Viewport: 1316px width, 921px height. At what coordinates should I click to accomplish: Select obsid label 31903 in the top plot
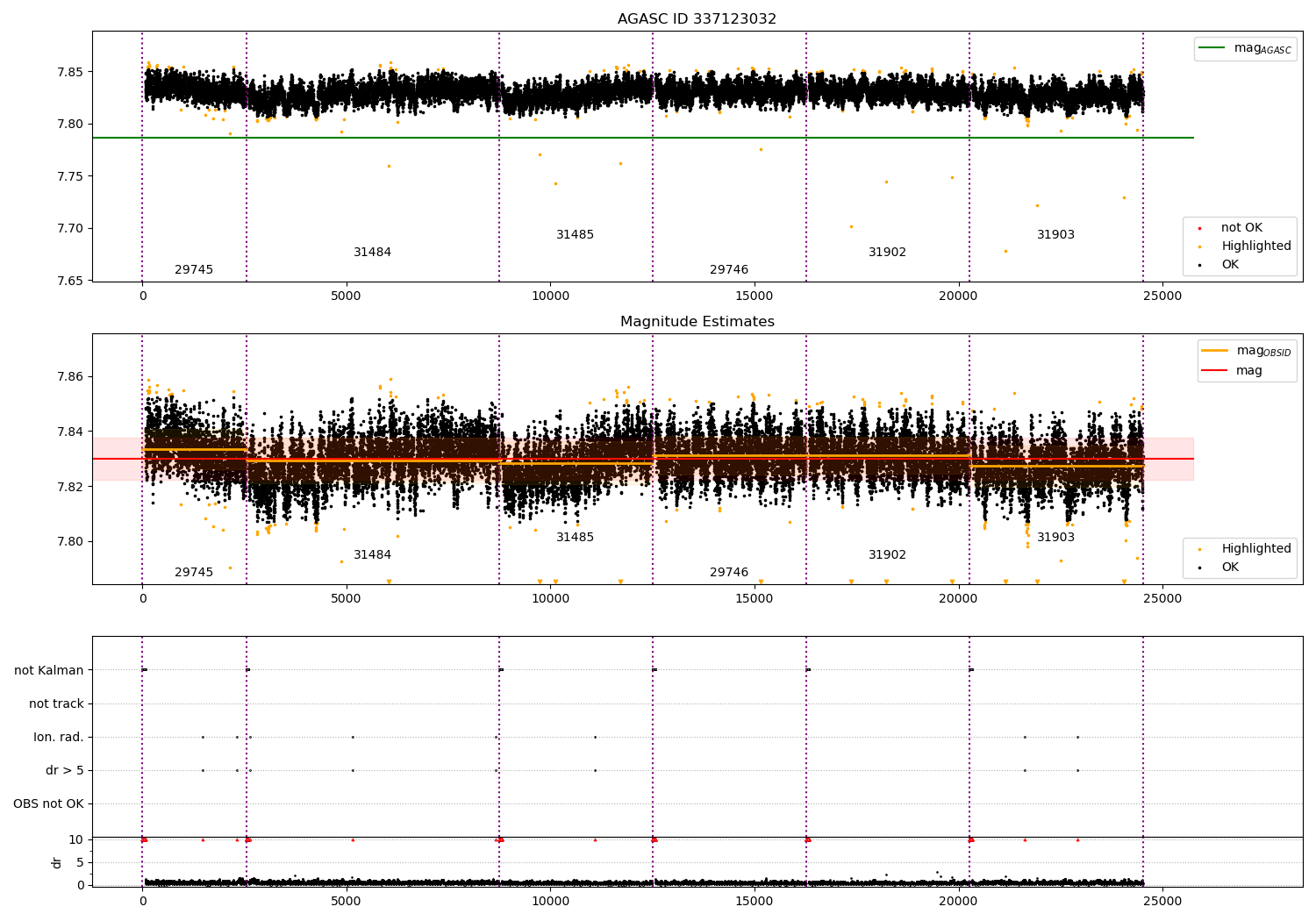pos(1055,235)
